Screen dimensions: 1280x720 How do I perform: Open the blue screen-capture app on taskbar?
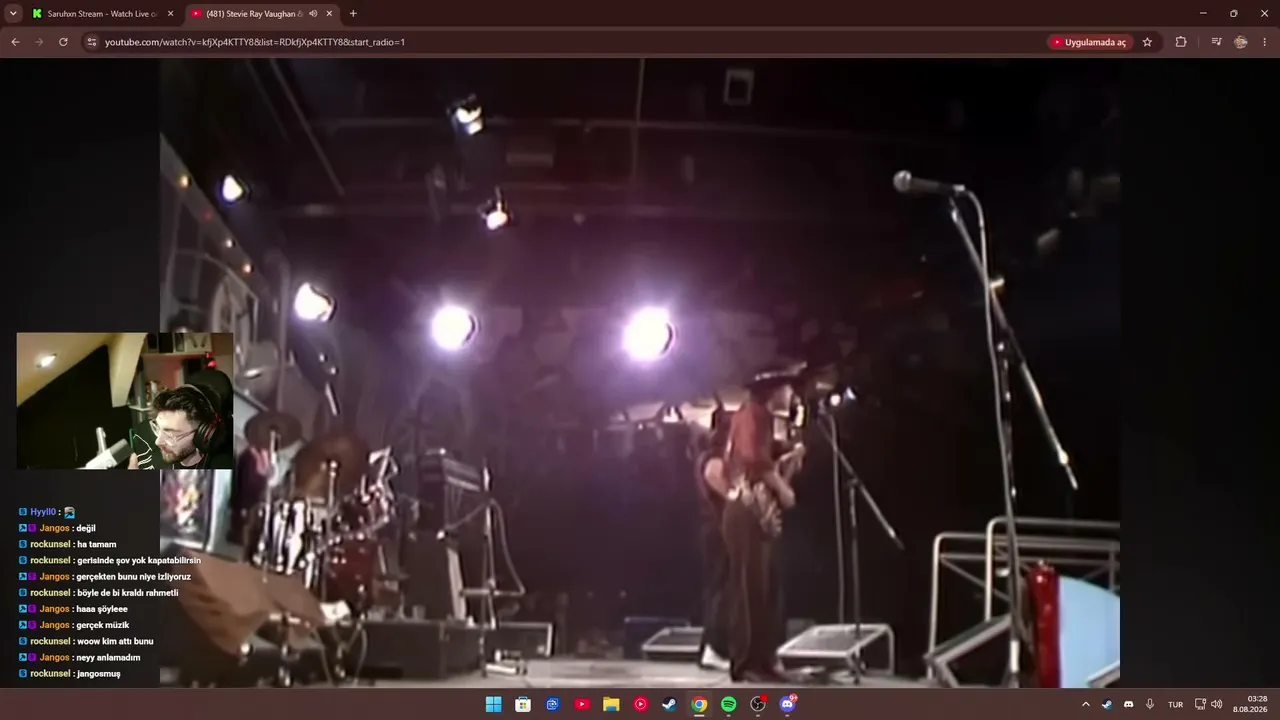coord(552,704)
